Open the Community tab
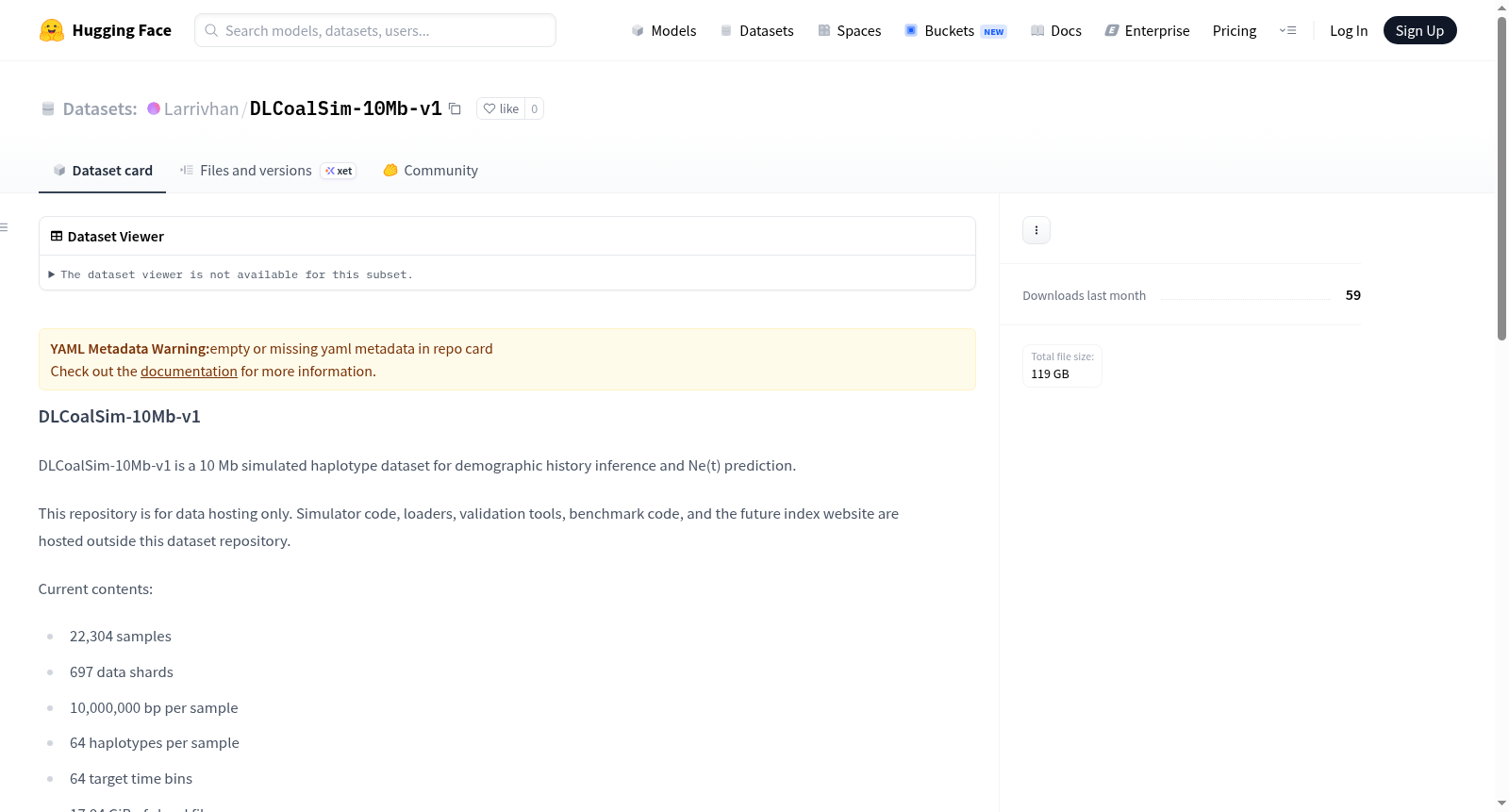This screenshot has height=812, width=1509. coord(431,171)
